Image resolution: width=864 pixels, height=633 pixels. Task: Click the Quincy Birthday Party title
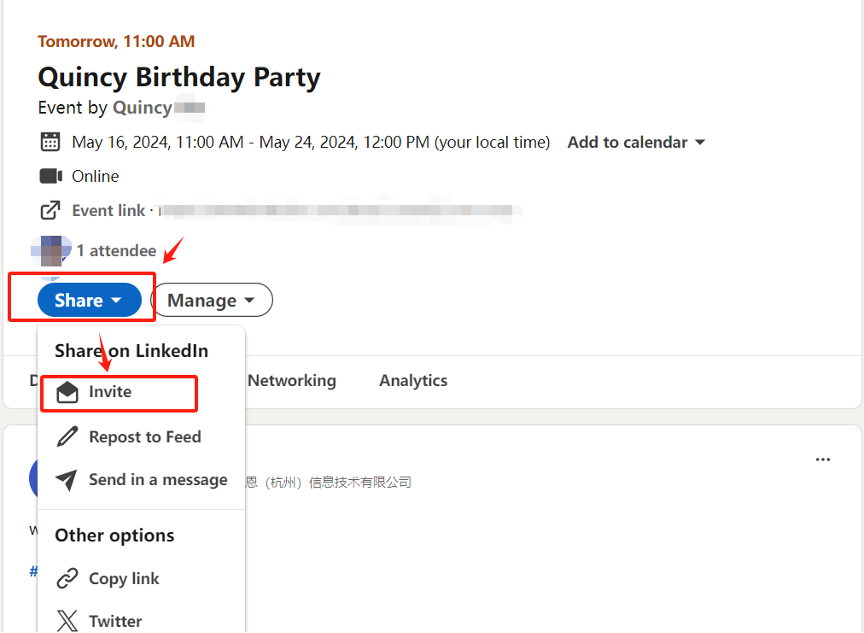[x=179, y=77]
